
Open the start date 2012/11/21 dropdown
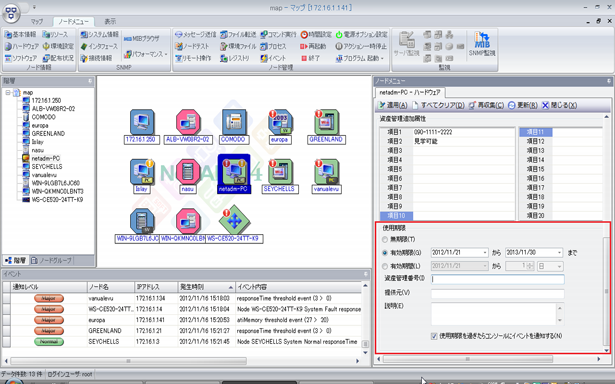click(x=485, y=253)
